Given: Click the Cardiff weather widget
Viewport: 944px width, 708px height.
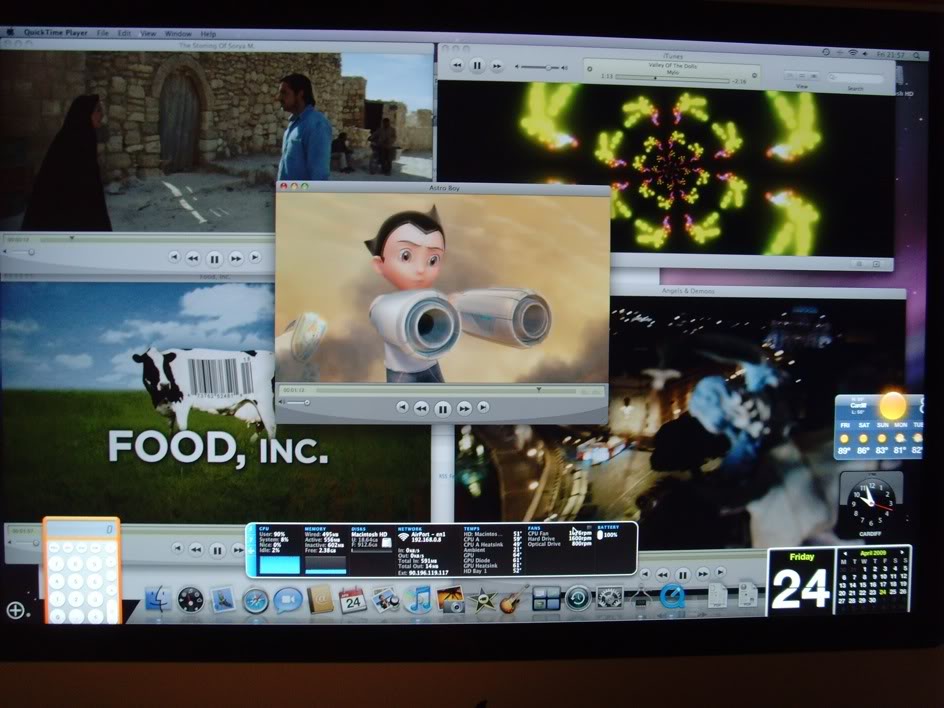Looking at the screenshot, I should (878, 426).
